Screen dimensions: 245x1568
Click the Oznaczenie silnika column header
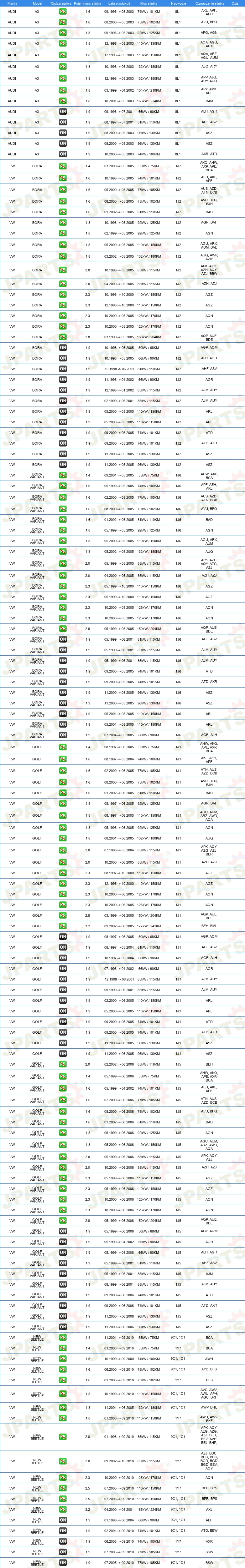210,3
